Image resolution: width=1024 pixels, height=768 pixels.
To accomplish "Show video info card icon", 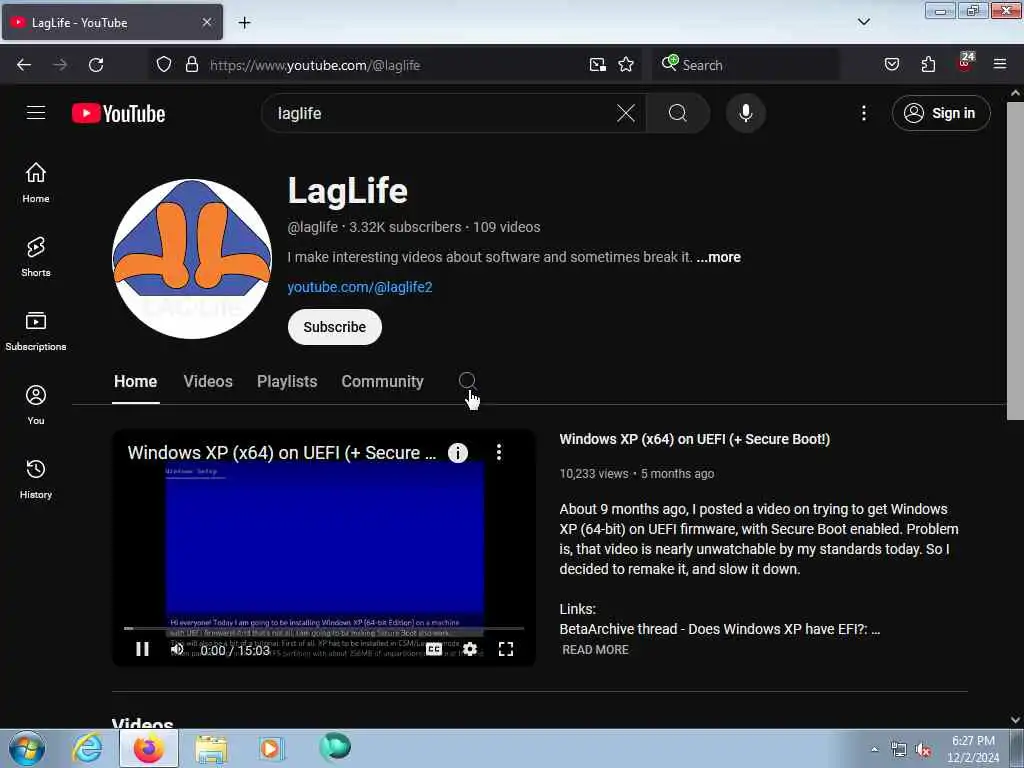I will tap(458, 453).
